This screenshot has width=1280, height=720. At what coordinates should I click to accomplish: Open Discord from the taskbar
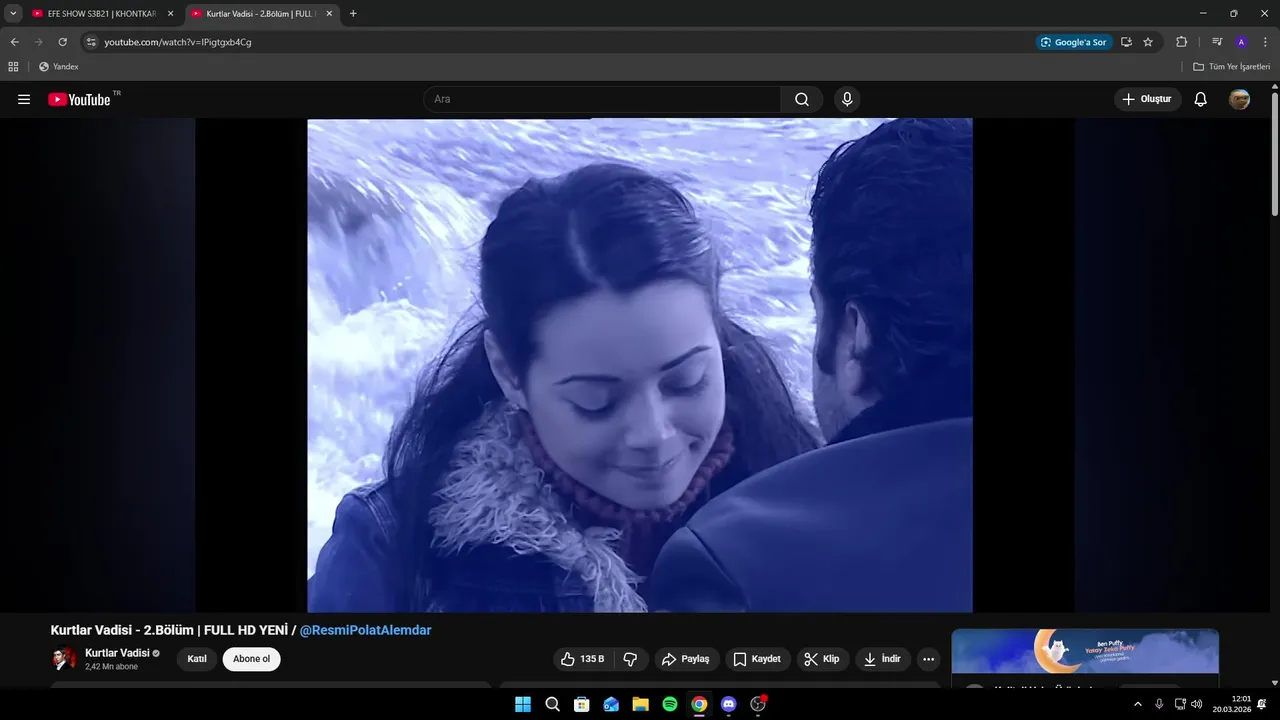coord(728,704)
